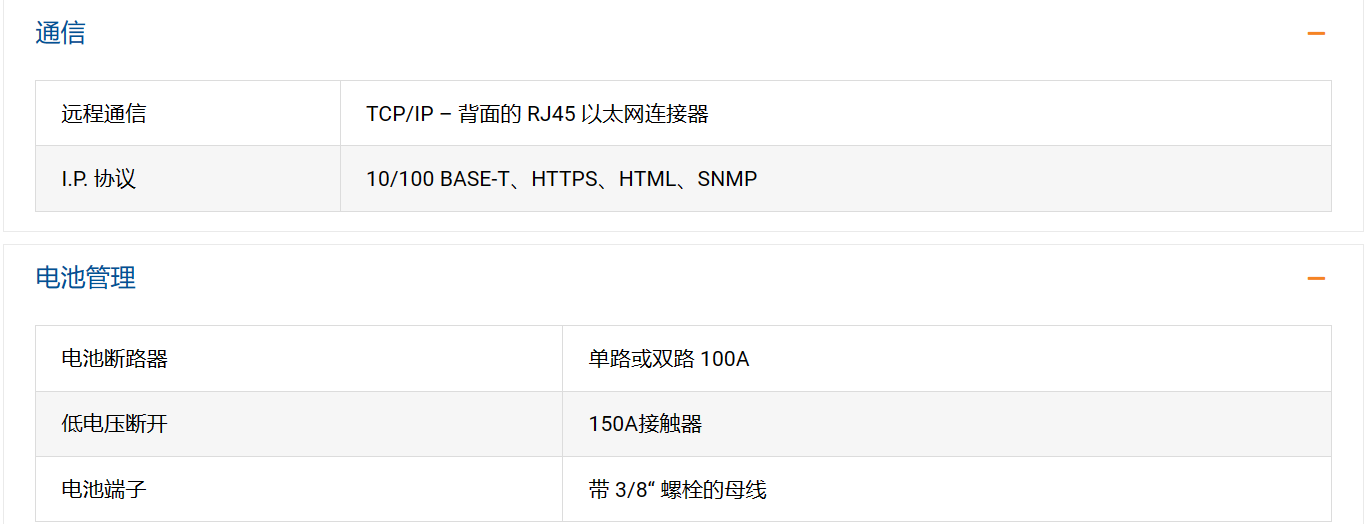Click the HTML protocol text
The image size is (1364, 524).
648,180
